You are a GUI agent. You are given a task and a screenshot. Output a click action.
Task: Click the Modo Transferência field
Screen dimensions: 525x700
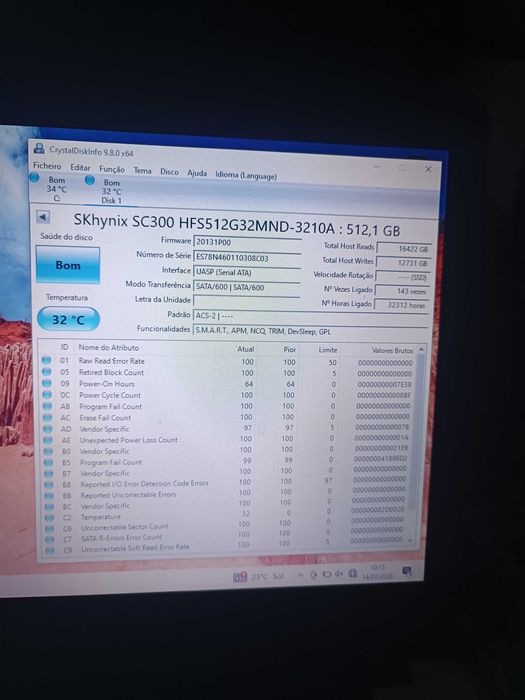[246, 287]
